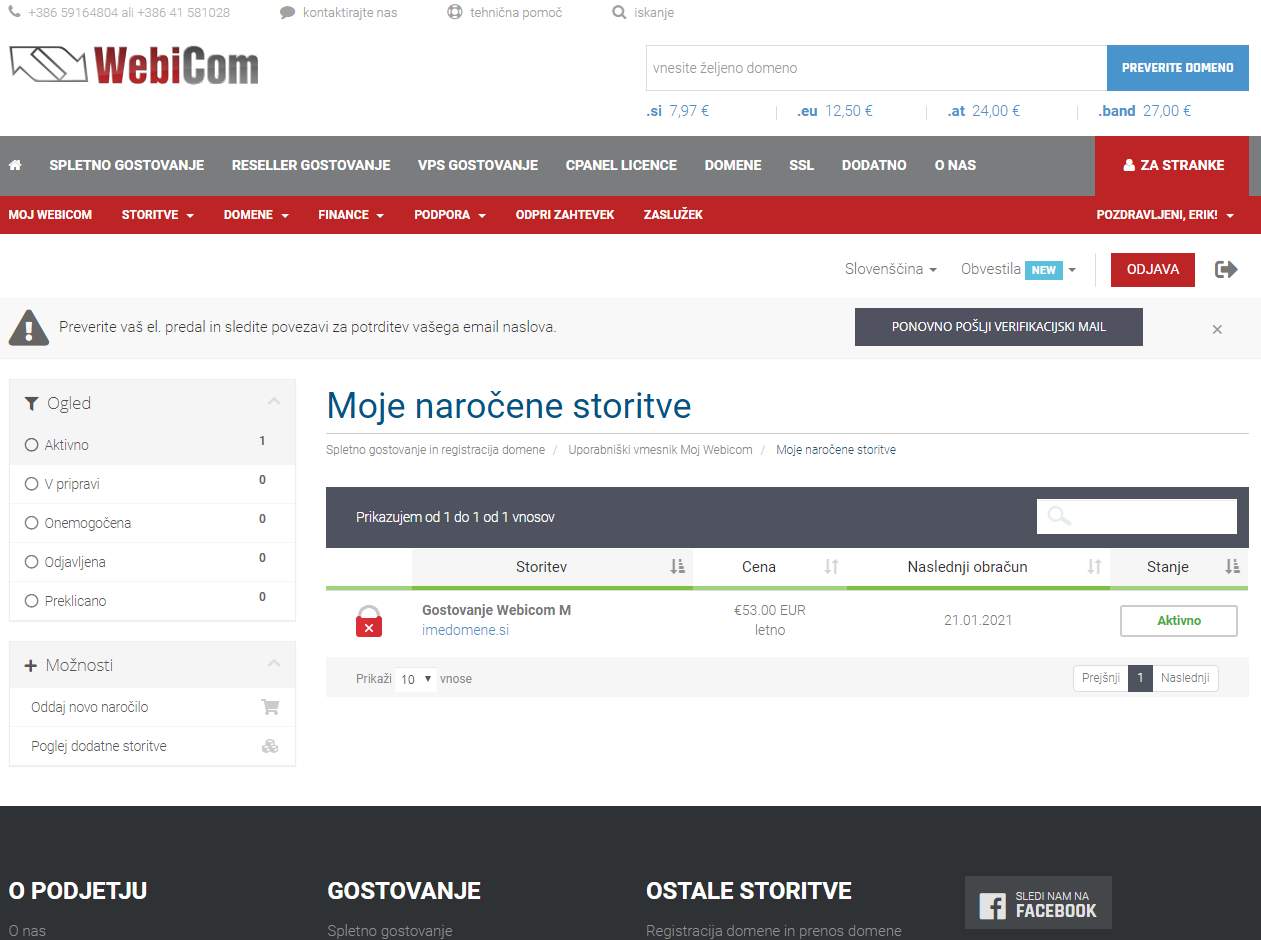Open SSL menu item

point(802,165)
